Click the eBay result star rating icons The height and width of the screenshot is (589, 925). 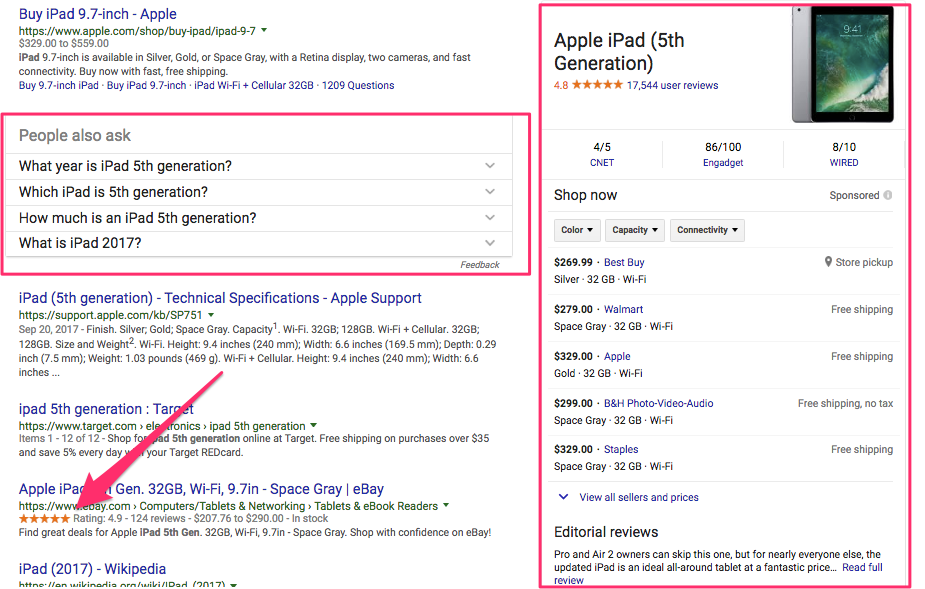[44, 519]
